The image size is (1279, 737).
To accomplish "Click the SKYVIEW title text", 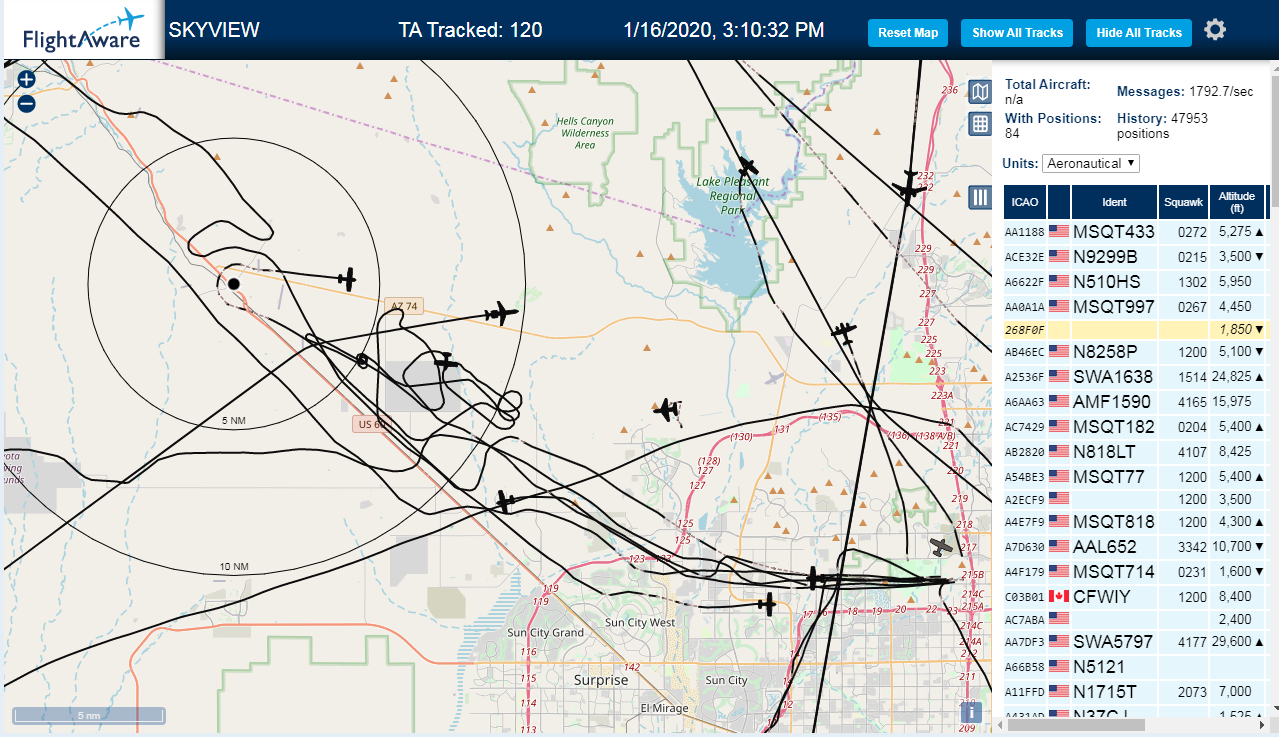I will (214, 30).
